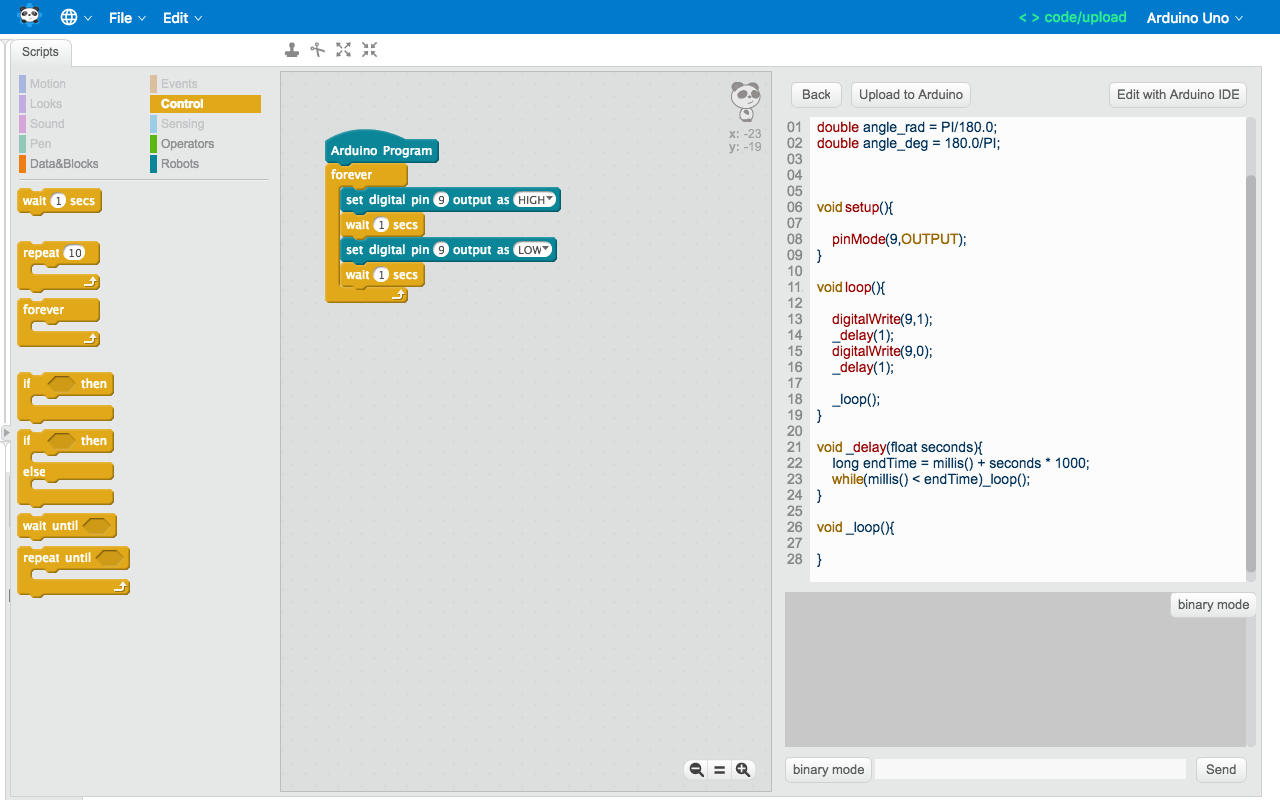Choose the Events block category

[x=179, y=84]
